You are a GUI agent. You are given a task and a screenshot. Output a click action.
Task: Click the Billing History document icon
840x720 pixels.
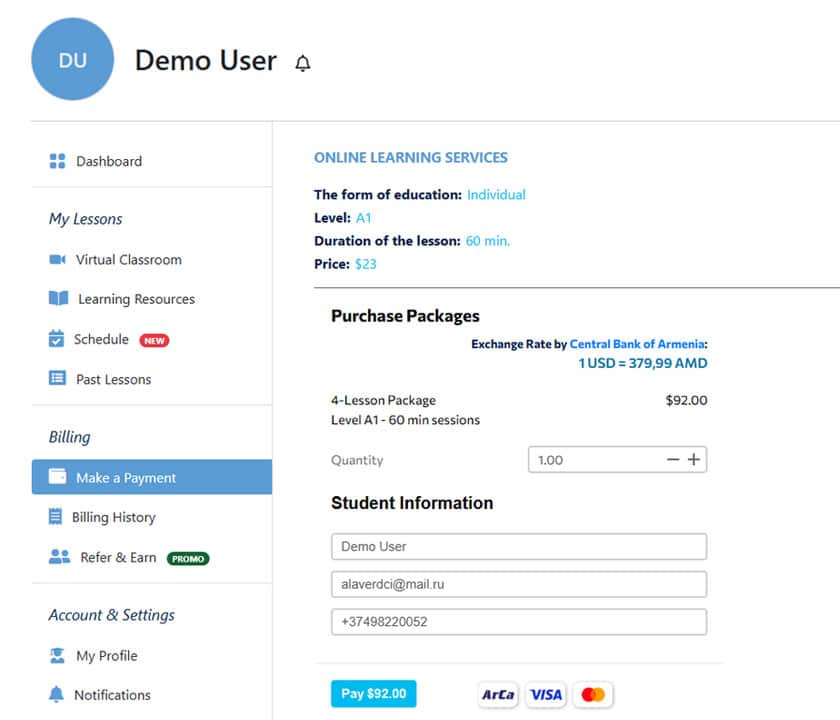click(x=55, y=517)
